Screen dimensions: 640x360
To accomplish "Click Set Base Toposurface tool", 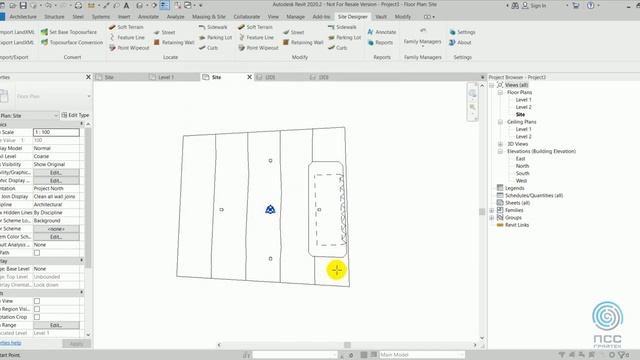I will (69, 32).
